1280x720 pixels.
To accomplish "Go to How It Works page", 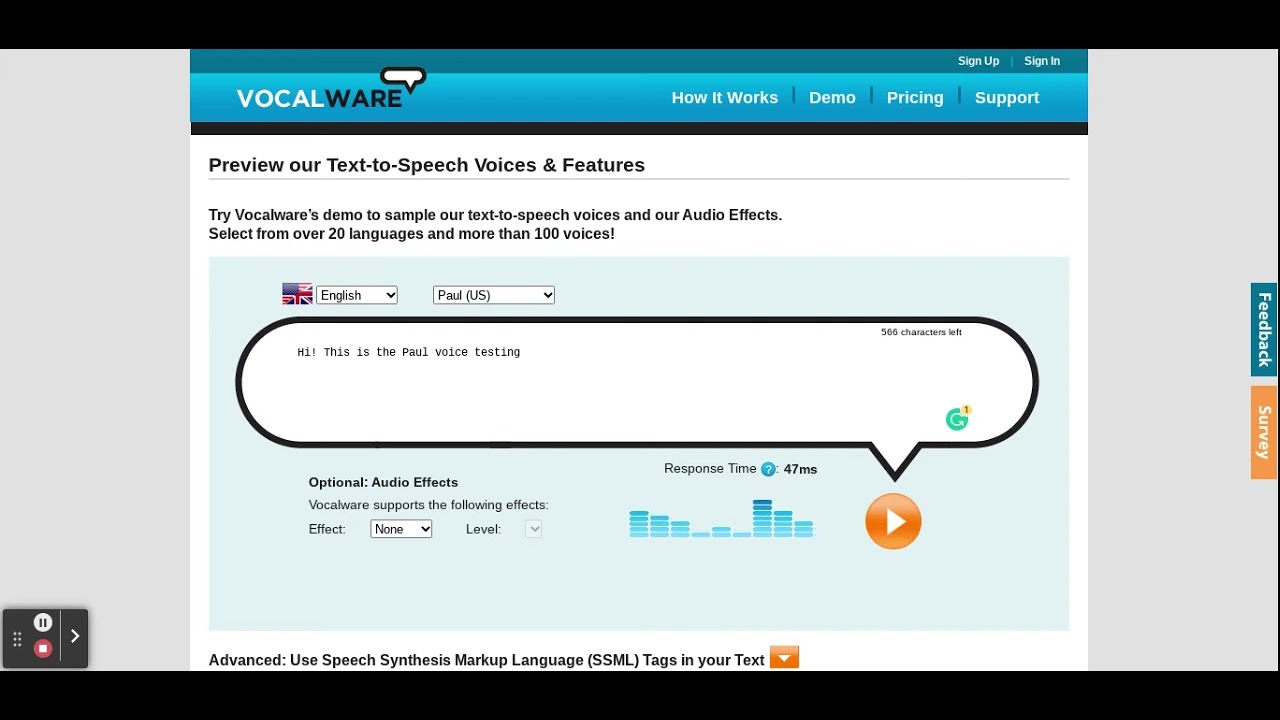I will pyautogui.click(x=725, y=98).
